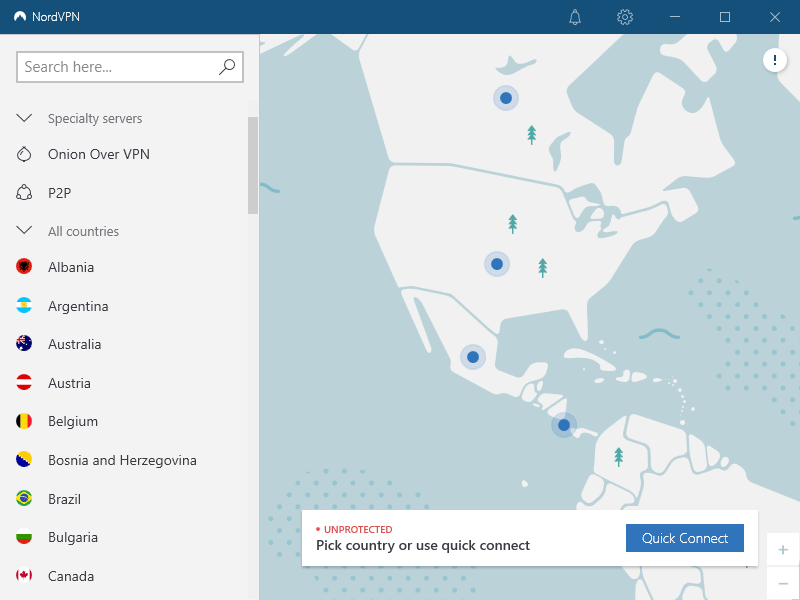
Task: Click the exclamation info icon on map
Action: point(774,60)
